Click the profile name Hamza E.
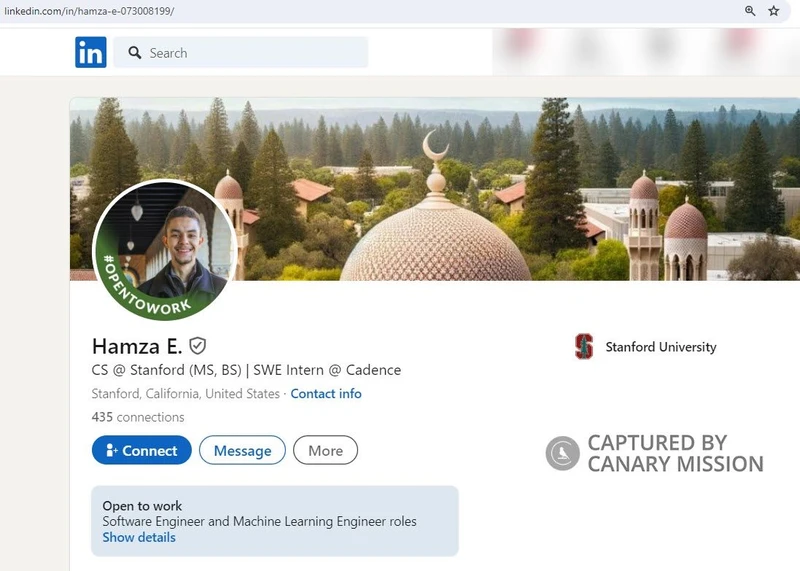This screenshot has height=571, width=800. (137, 346)
